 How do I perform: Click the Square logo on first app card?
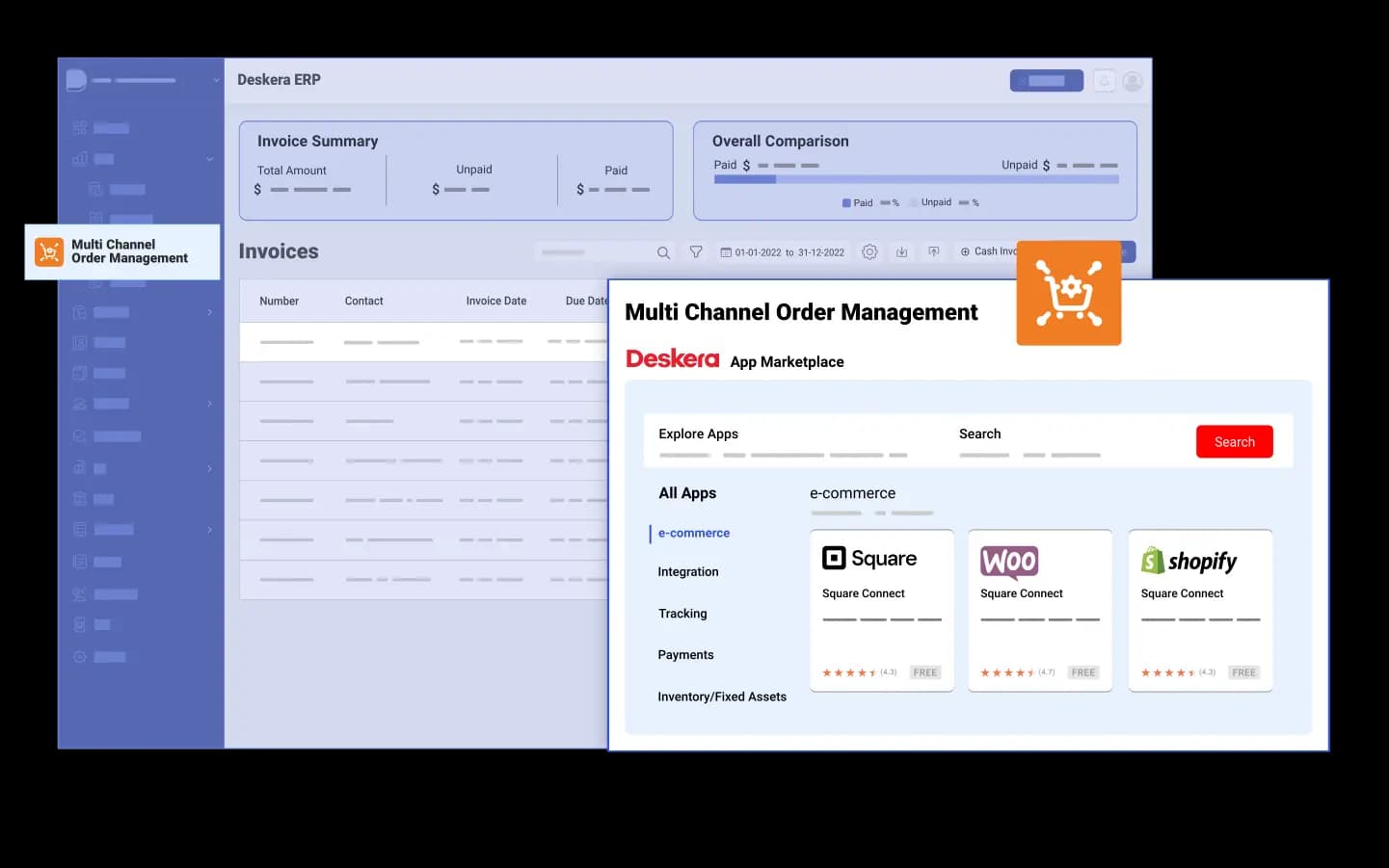coord(869,559)
